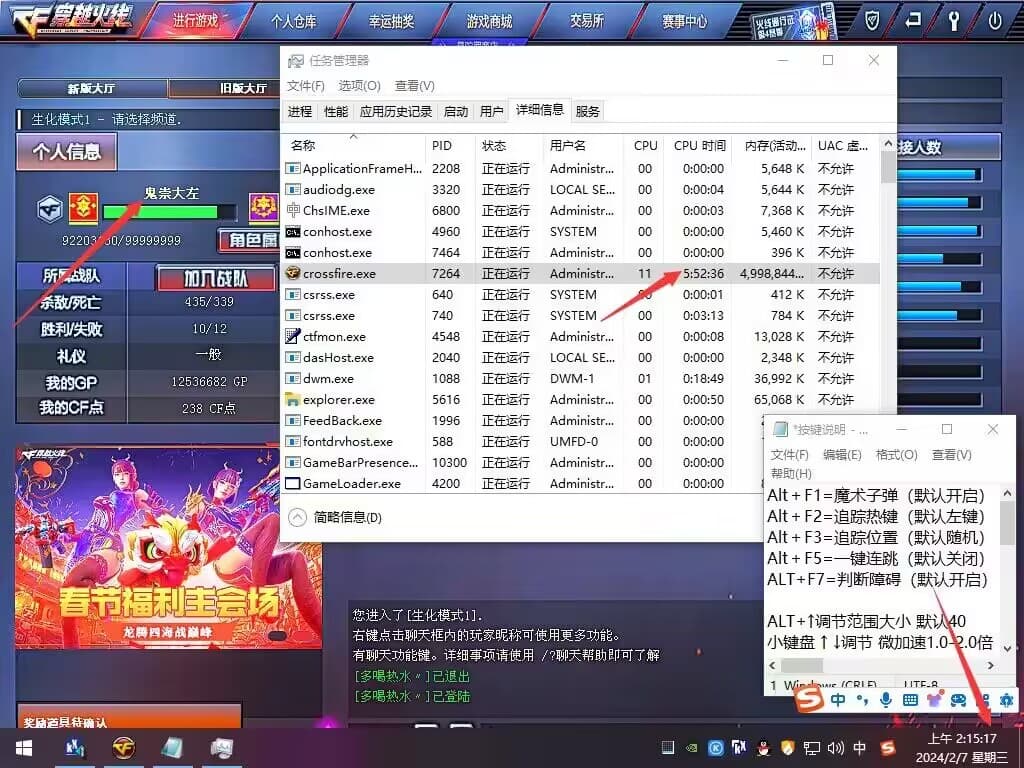Click the purple medal icon beside experience bar
The height and width of the screenshot is (768, 1024).
pyautogui.click(x=264, y=208)
